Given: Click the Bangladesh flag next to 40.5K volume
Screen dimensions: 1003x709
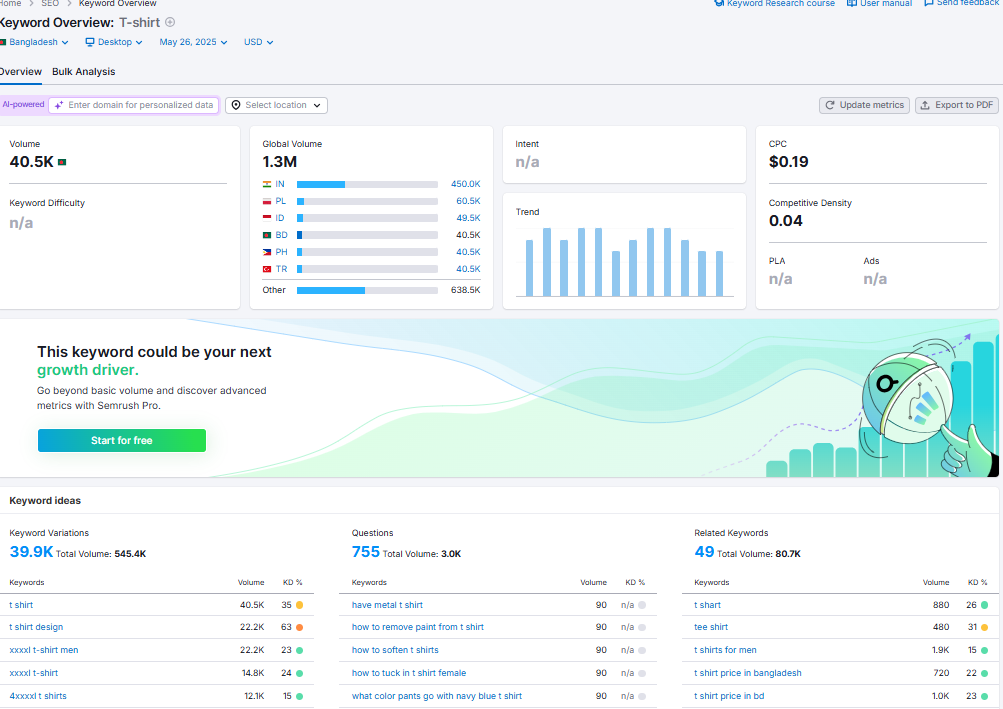Looking at the screenshot, I should coord(62,162).
